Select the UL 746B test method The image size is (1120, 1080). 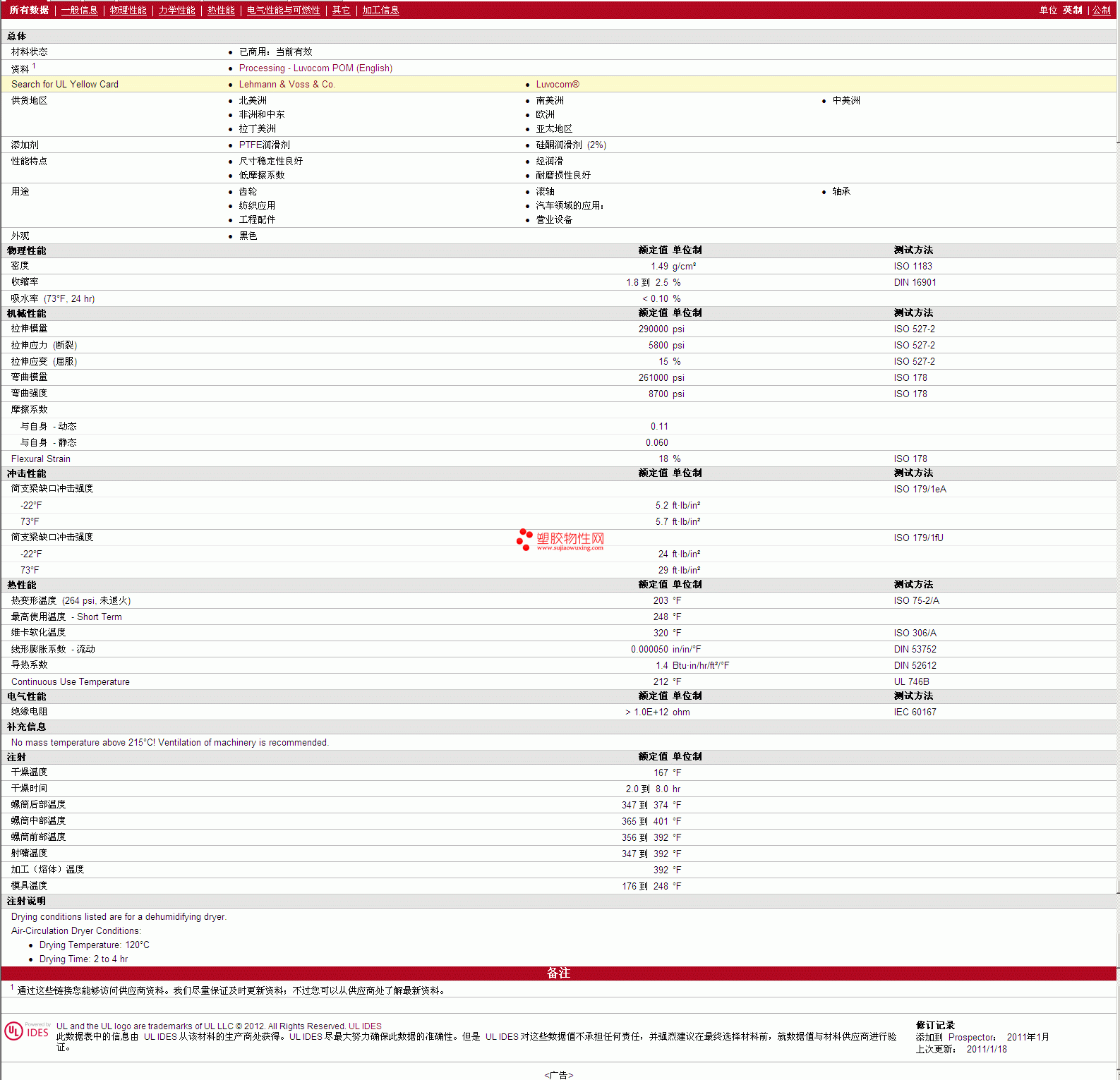[911, 681]
